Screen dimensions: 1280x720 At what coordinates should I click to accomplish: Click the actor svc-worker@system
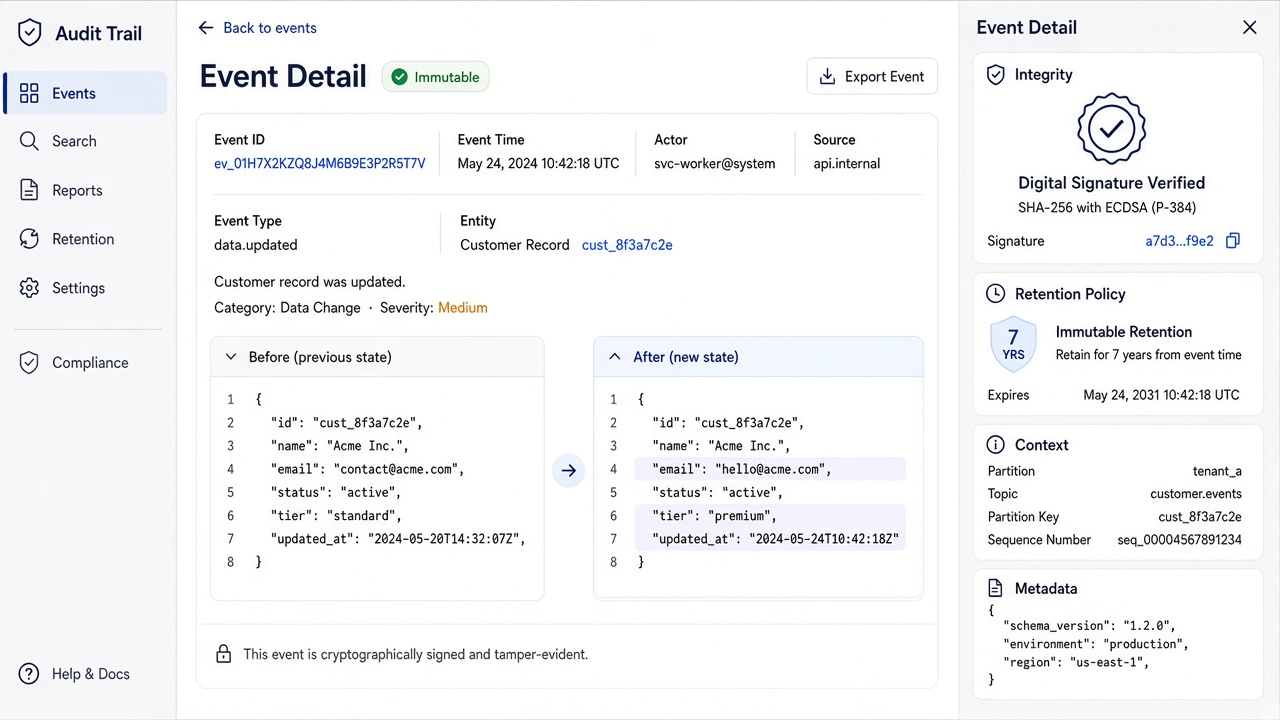[715, 164]
